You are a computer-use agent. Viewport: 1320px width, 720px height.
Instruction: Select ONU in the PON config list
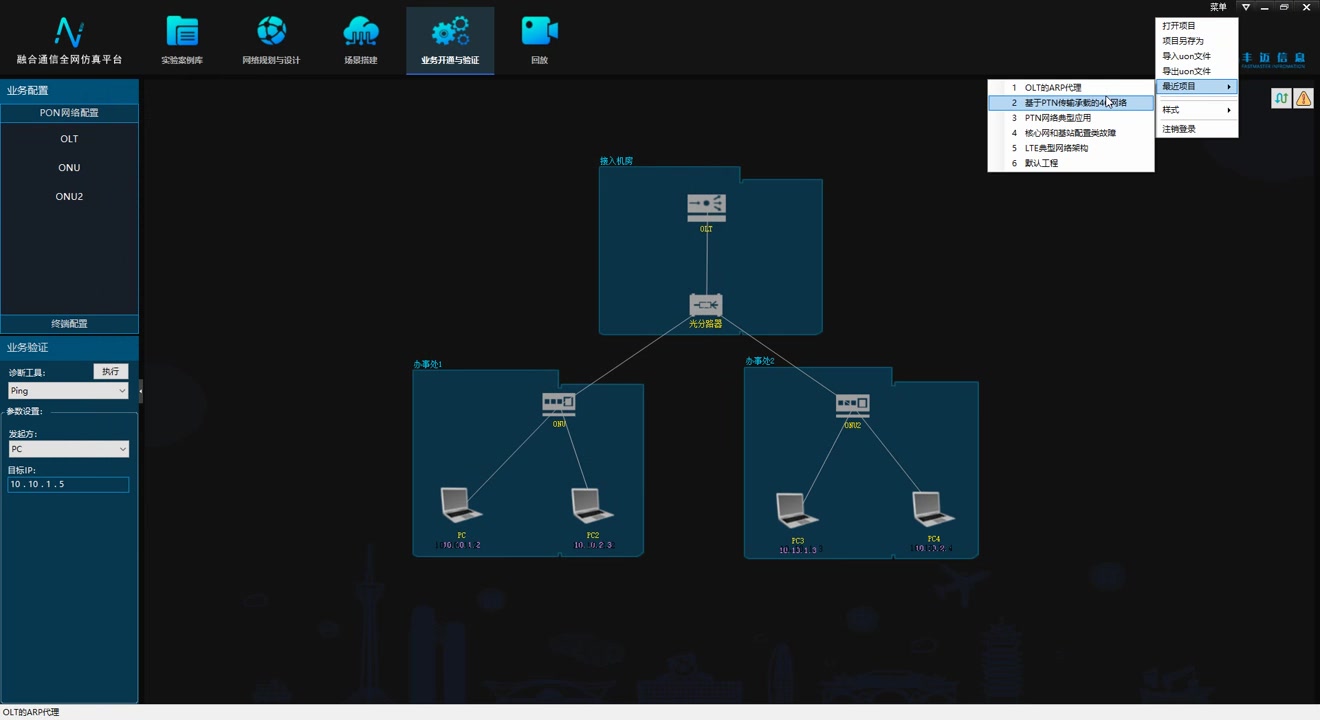69,168
